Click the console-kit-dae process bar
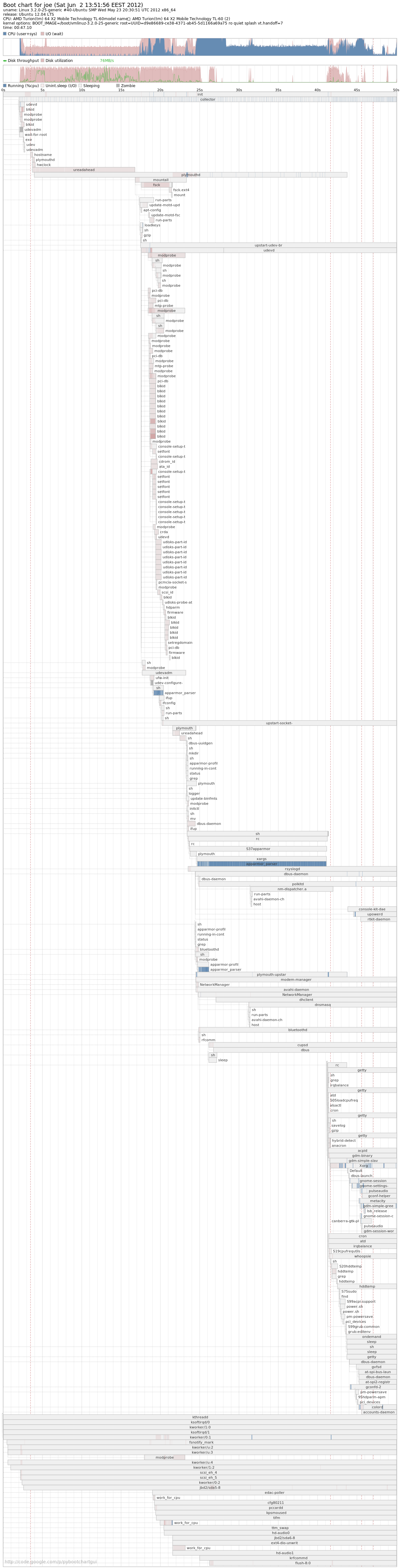The image size is (400, 1568). [372, 909]
